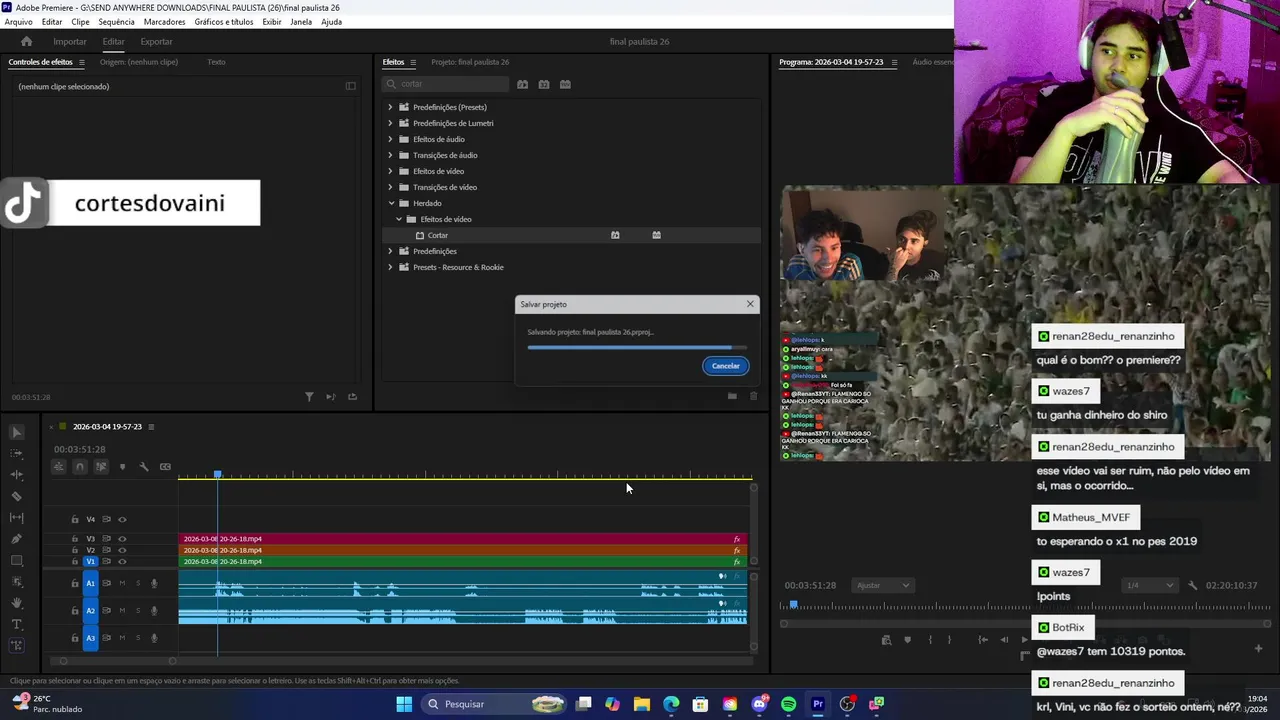
Task: Click the Windows taskbar Pesquisar search box
Action: 494,704
